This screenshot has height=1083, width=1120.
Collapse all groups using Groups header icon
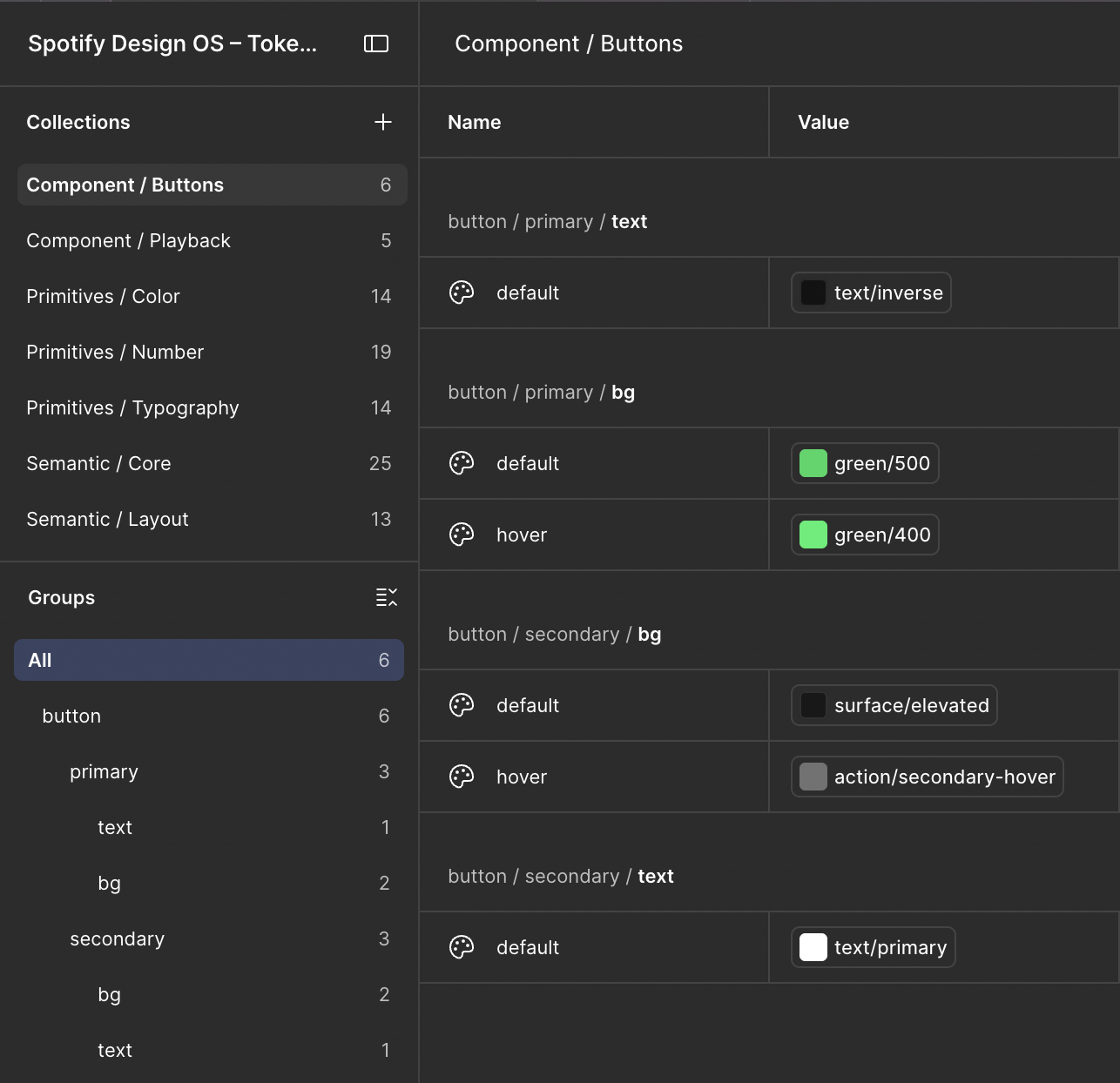[387, 597]
